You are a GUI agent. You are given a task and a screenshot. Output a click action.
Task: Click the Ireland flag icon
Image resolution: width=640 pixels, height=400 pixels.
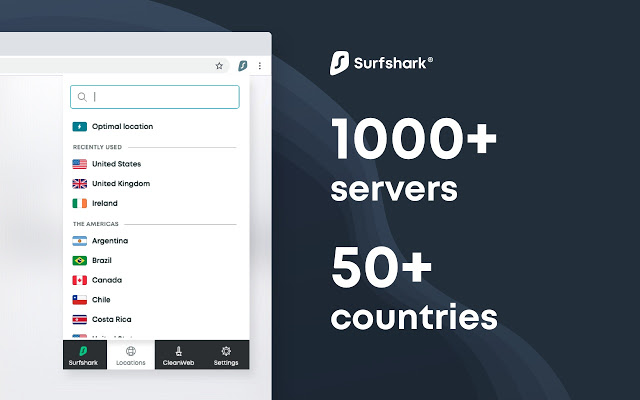(80, 203)
